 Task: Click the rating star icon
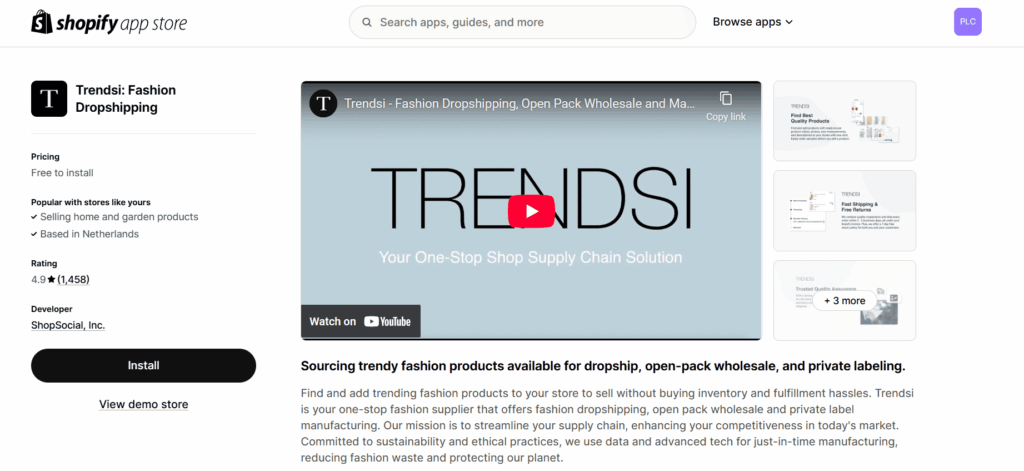tap(52, 280)
